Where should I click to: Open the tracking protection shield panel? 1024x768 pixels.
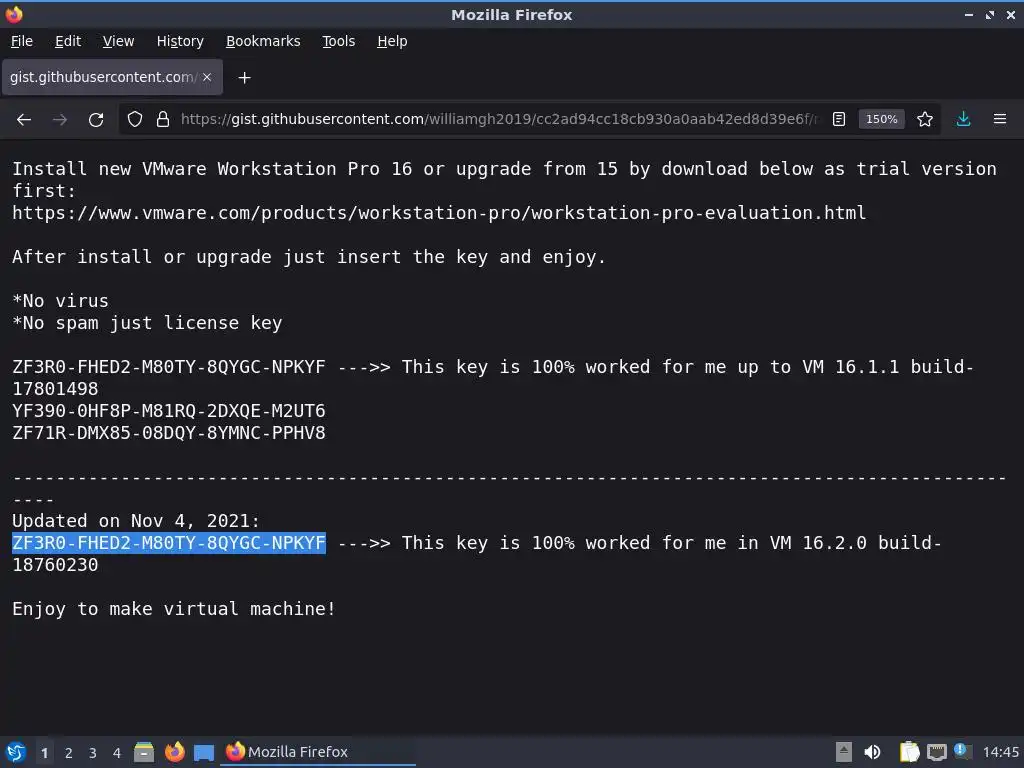click(135, 120)
